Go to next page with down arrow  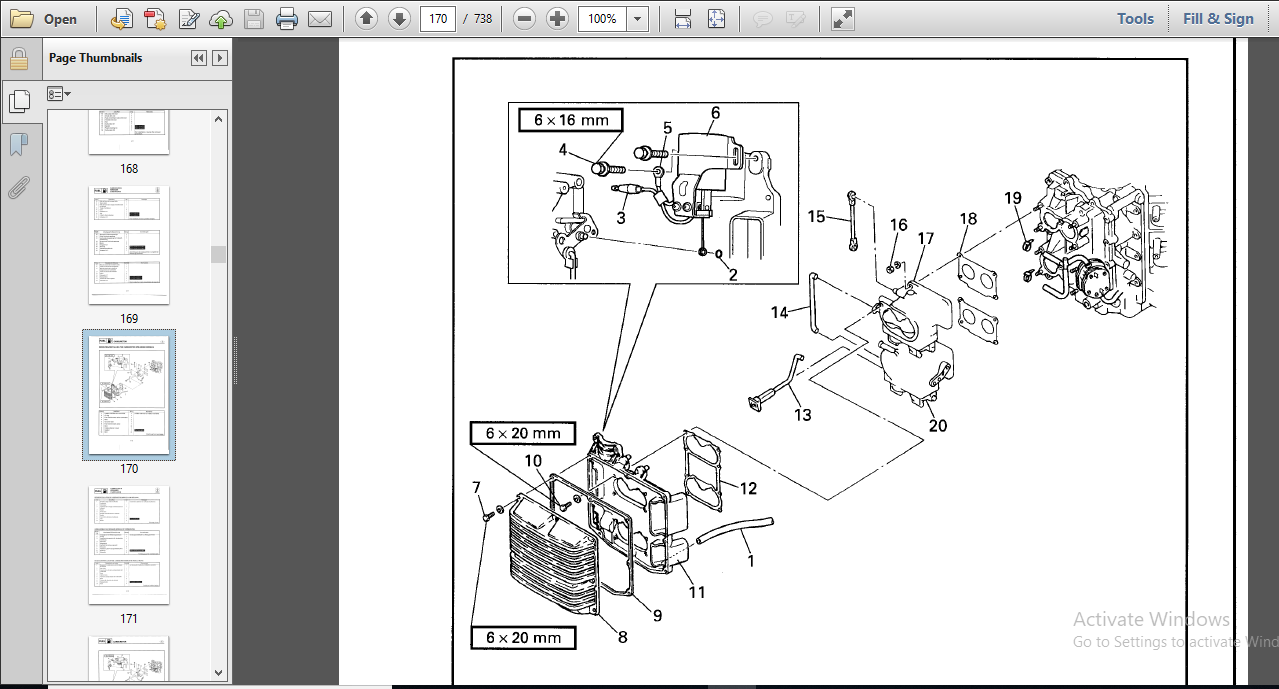coord(399,19)
